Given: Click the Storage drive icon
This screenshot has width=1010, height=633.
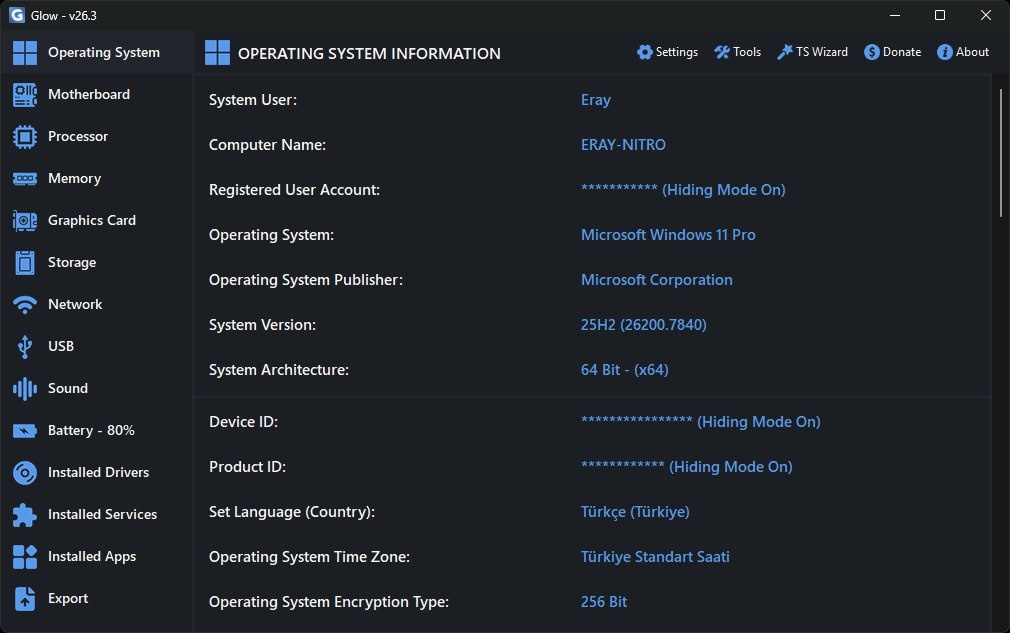Looking at the screenshot, I should click(x=24, y=263).
